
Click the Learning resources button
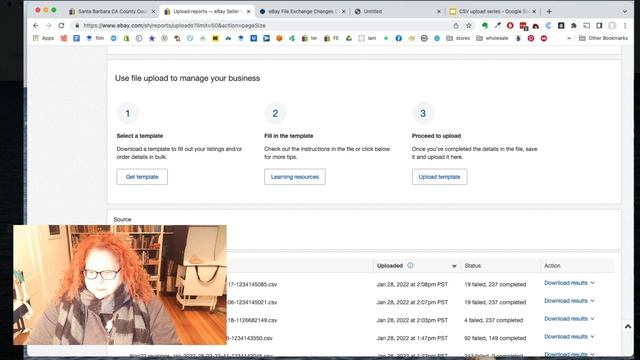[x=295, y=177]
